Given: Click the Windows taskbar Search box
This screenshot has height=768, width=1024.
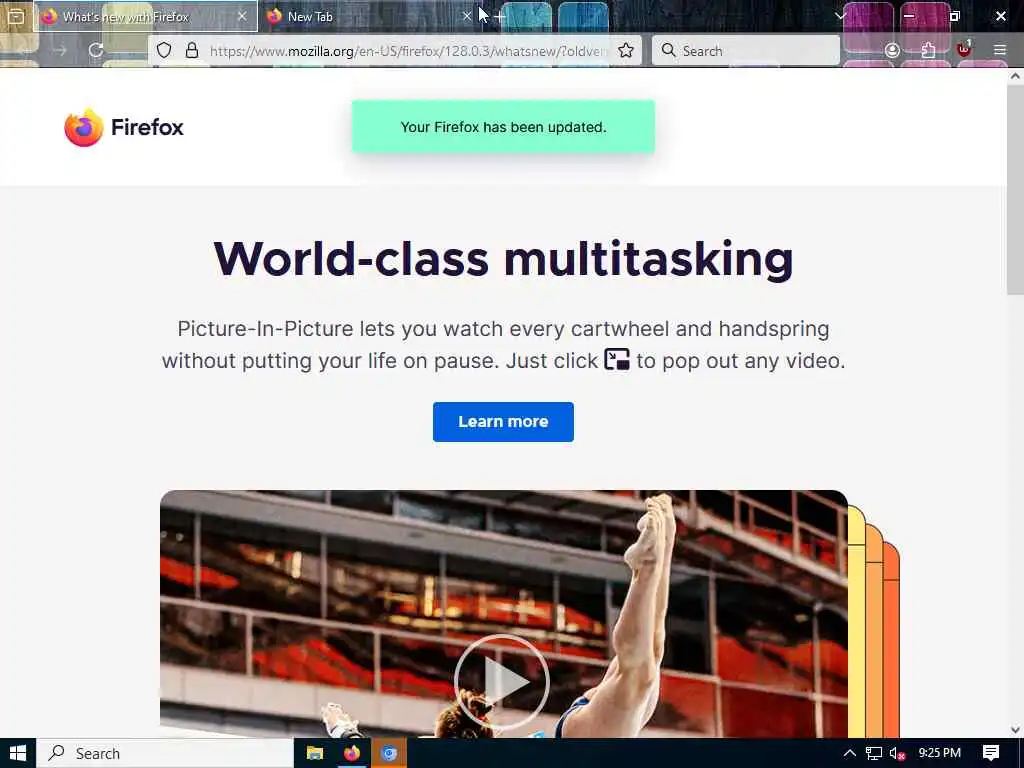Looking at the screenshot, I should point(165,753).
